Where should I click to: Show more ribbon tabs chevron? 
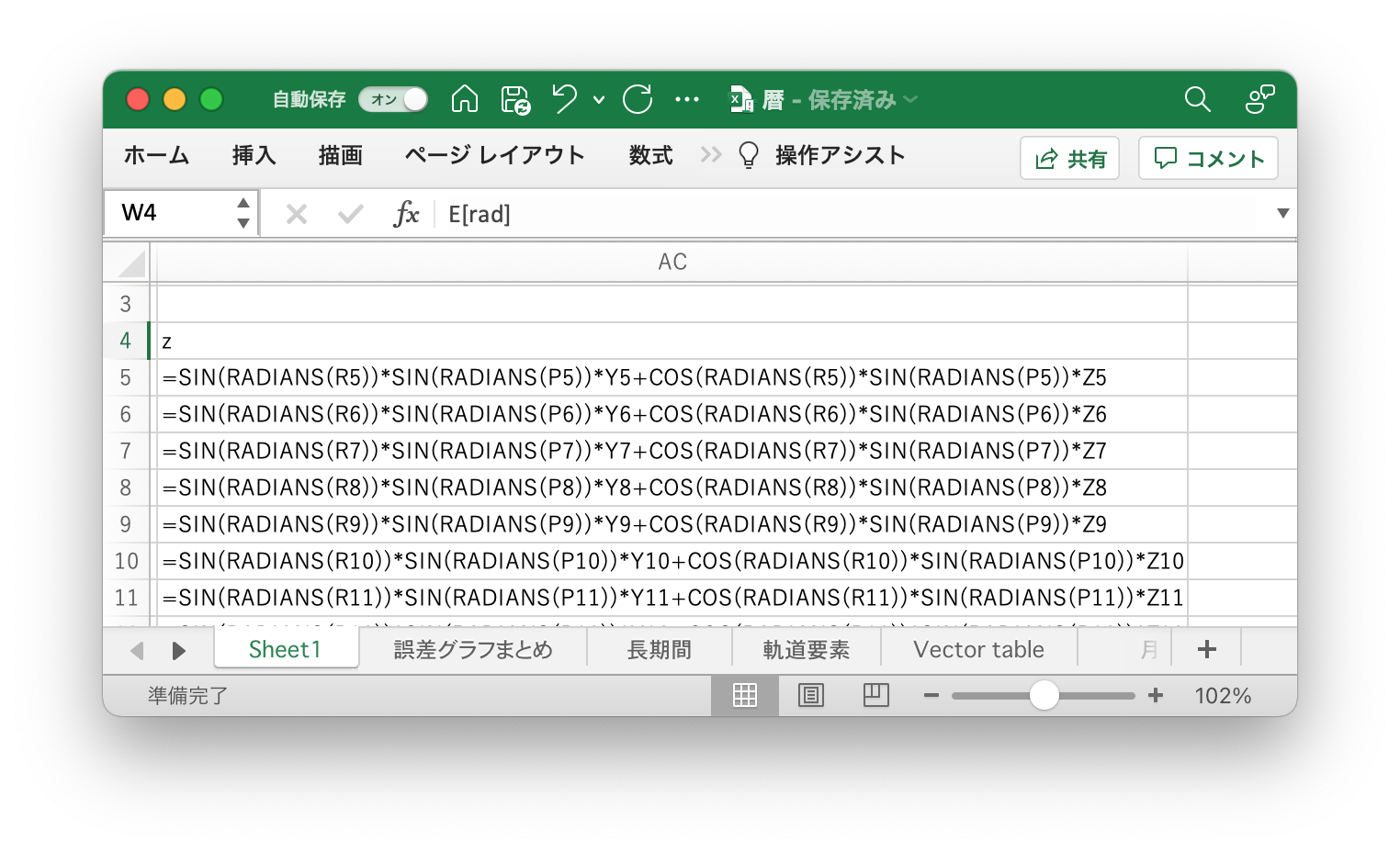710,154
